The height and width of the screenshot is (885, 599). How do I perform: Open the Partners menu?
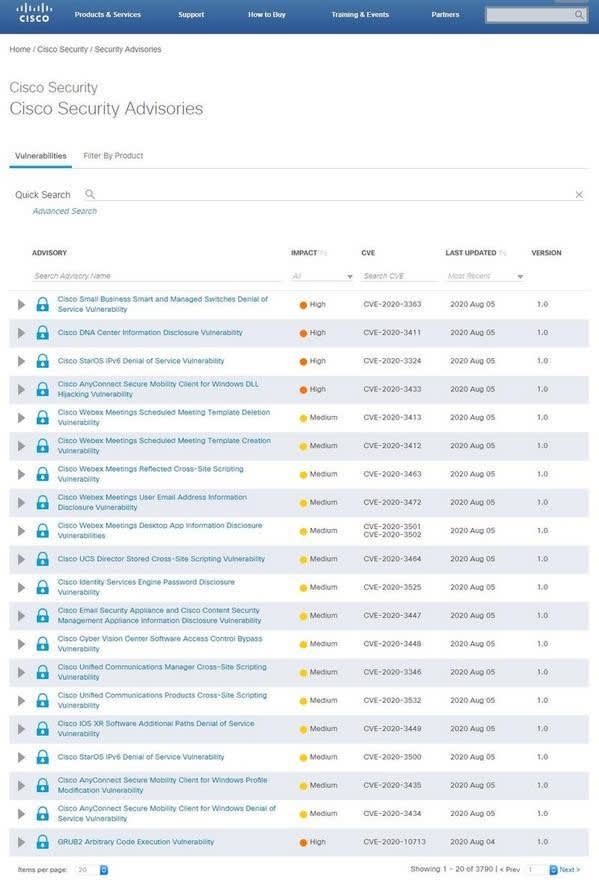click(x=445, y=15)
